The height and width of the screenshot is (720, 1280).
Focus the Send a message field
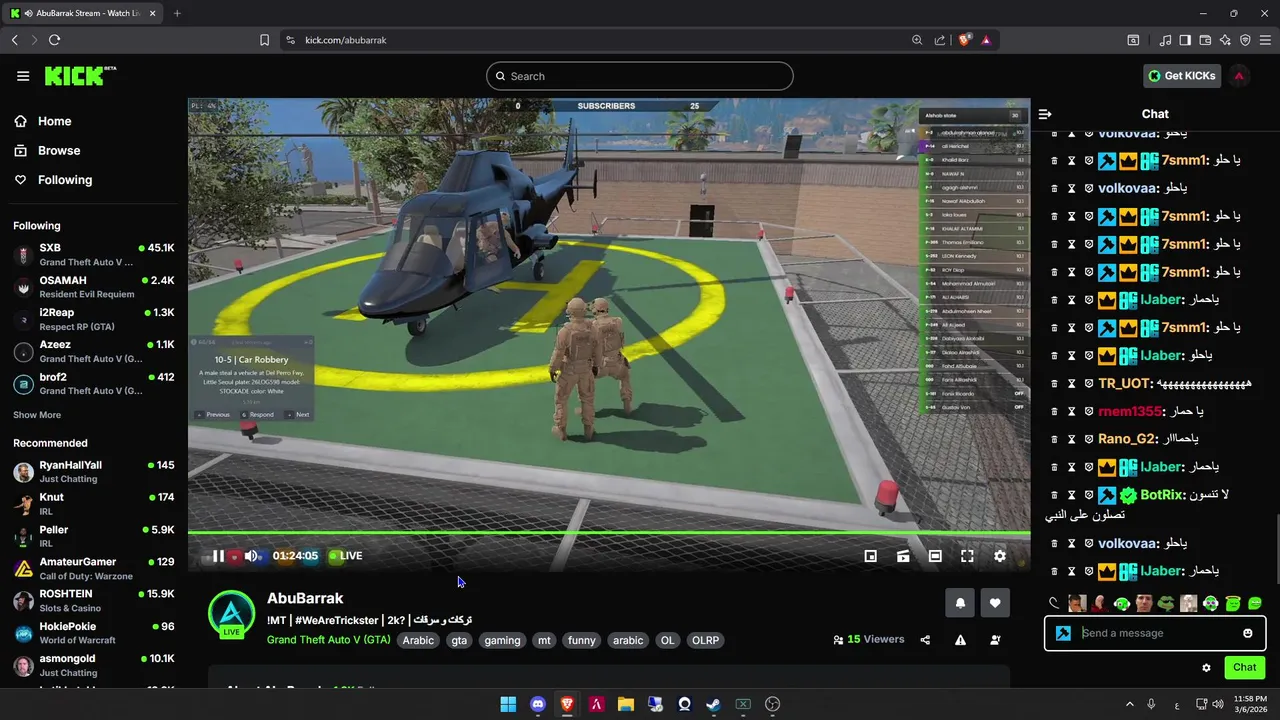click(x=1155, y=633)
